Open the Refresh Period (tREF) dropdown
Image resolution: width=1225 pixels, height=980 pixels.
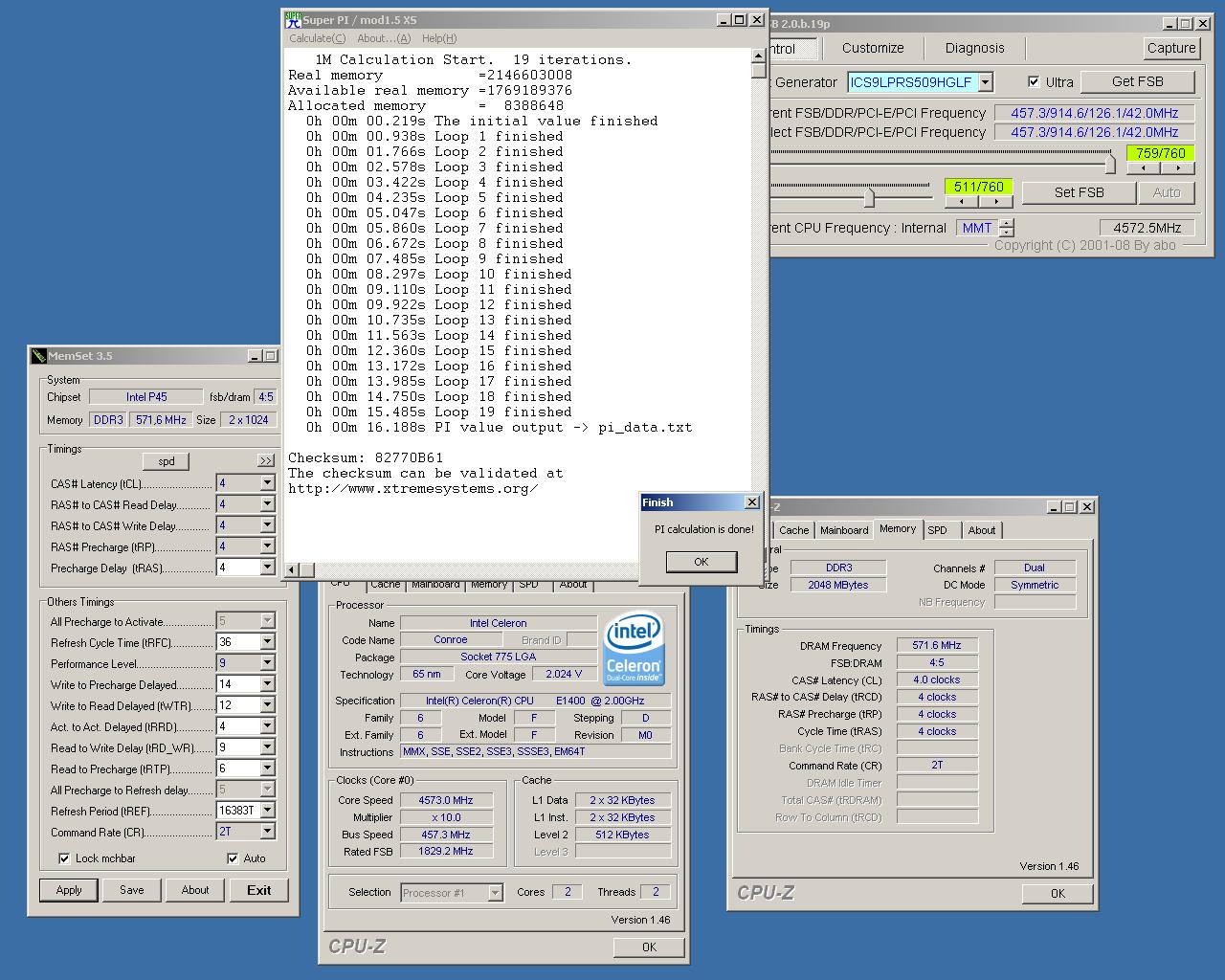tap(267, 811)
